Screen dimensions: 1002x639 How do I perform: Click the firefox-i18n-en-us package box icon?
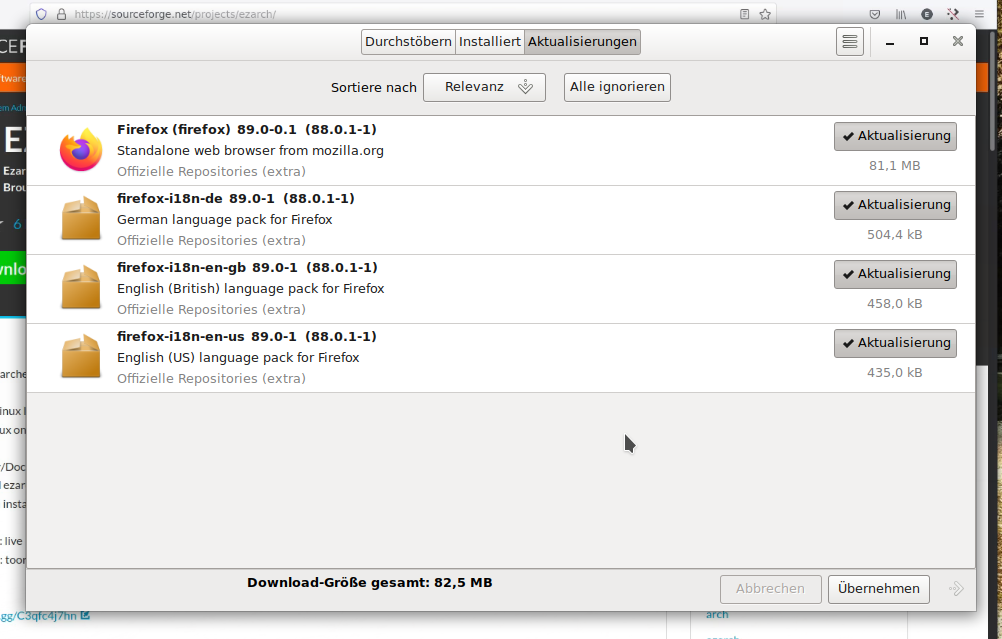[x=81, y=357]
